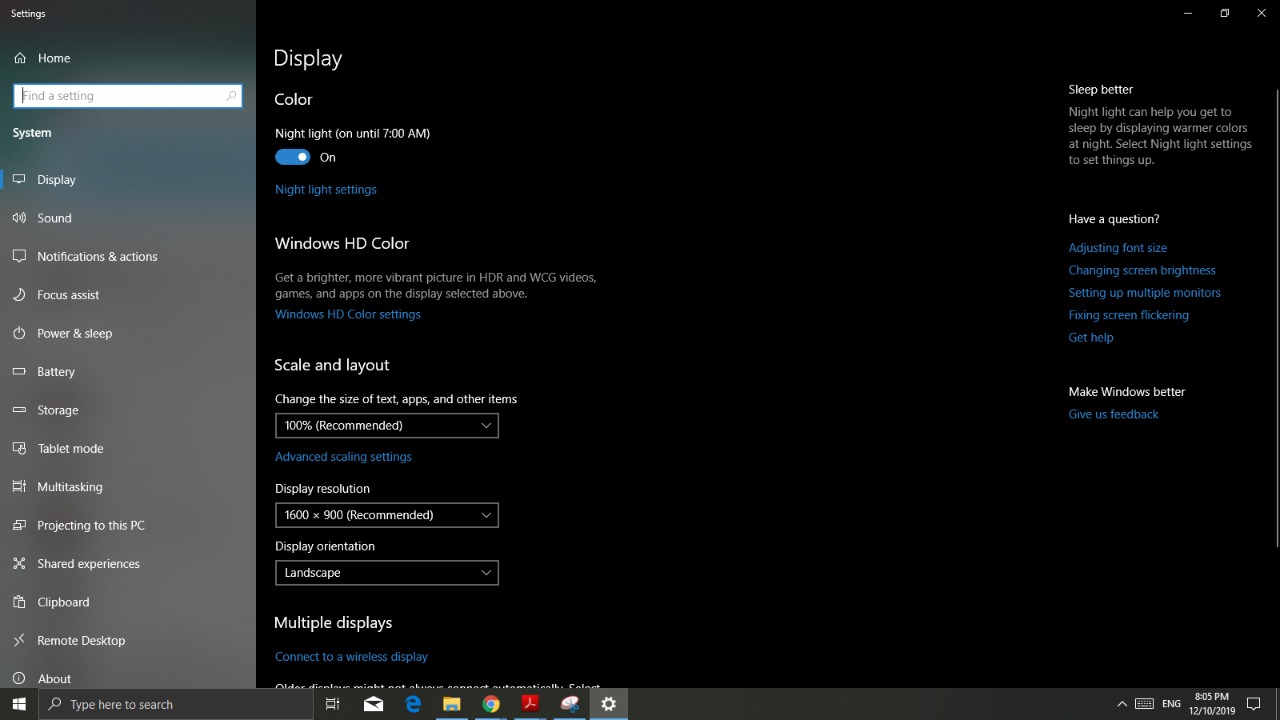This screenshot has width=1280, height=720.
Task: Click the About info icon
Action: coord(19,678)
